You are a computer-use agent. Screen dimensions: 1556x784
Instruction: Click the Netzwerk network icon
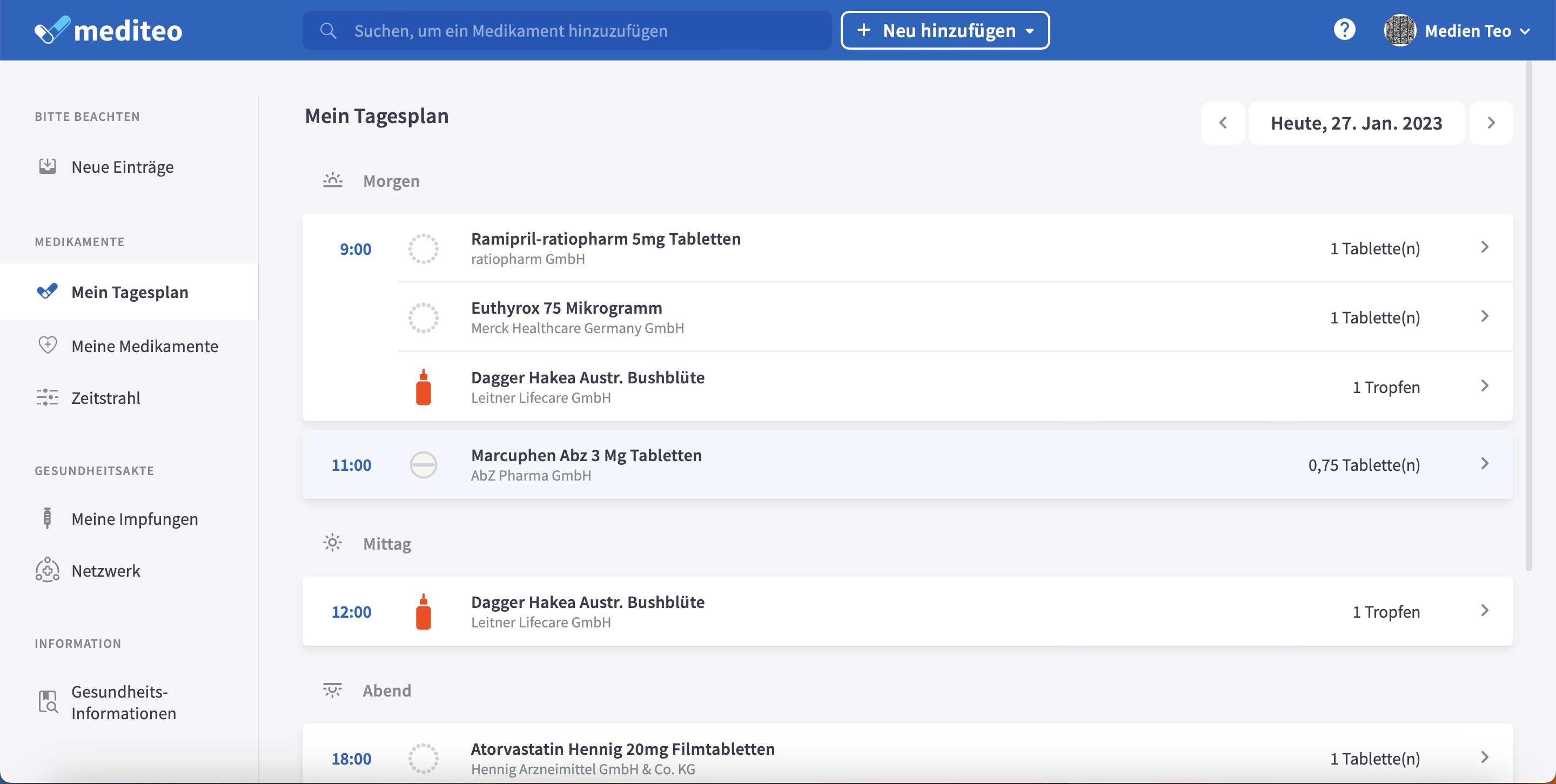[47, 570]
